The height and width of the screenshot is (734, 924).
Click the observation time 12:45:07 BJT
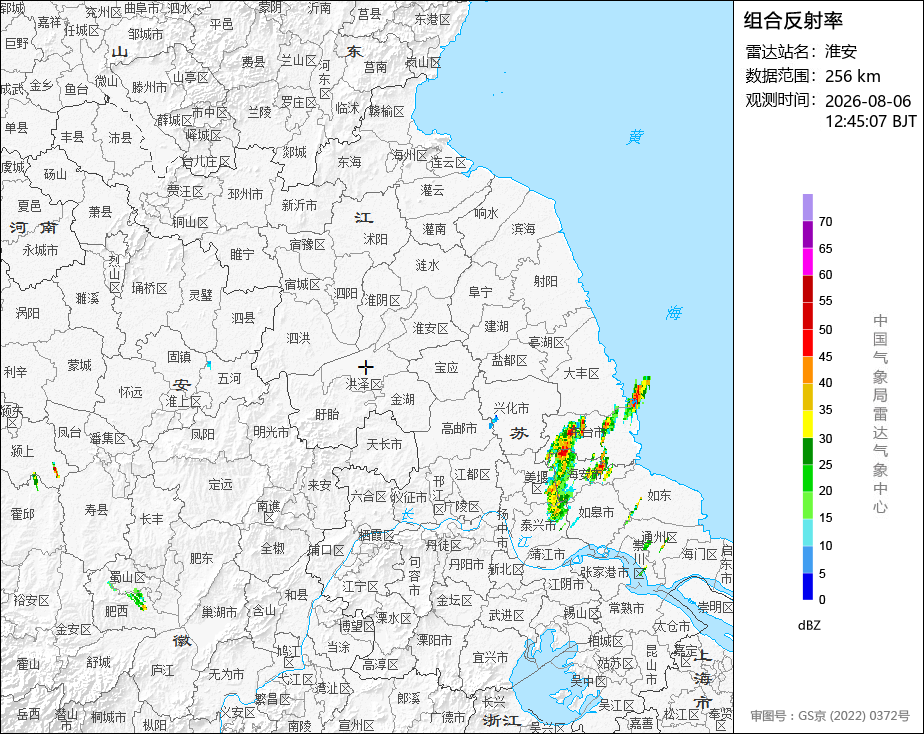pos(870,121)
